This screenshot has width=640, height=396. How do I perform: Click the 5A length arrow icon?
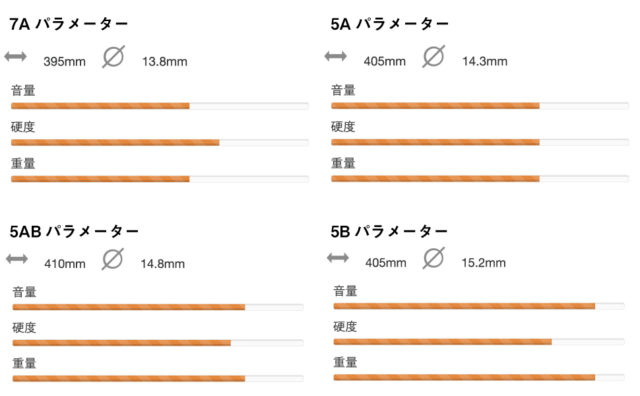(336, 56)
